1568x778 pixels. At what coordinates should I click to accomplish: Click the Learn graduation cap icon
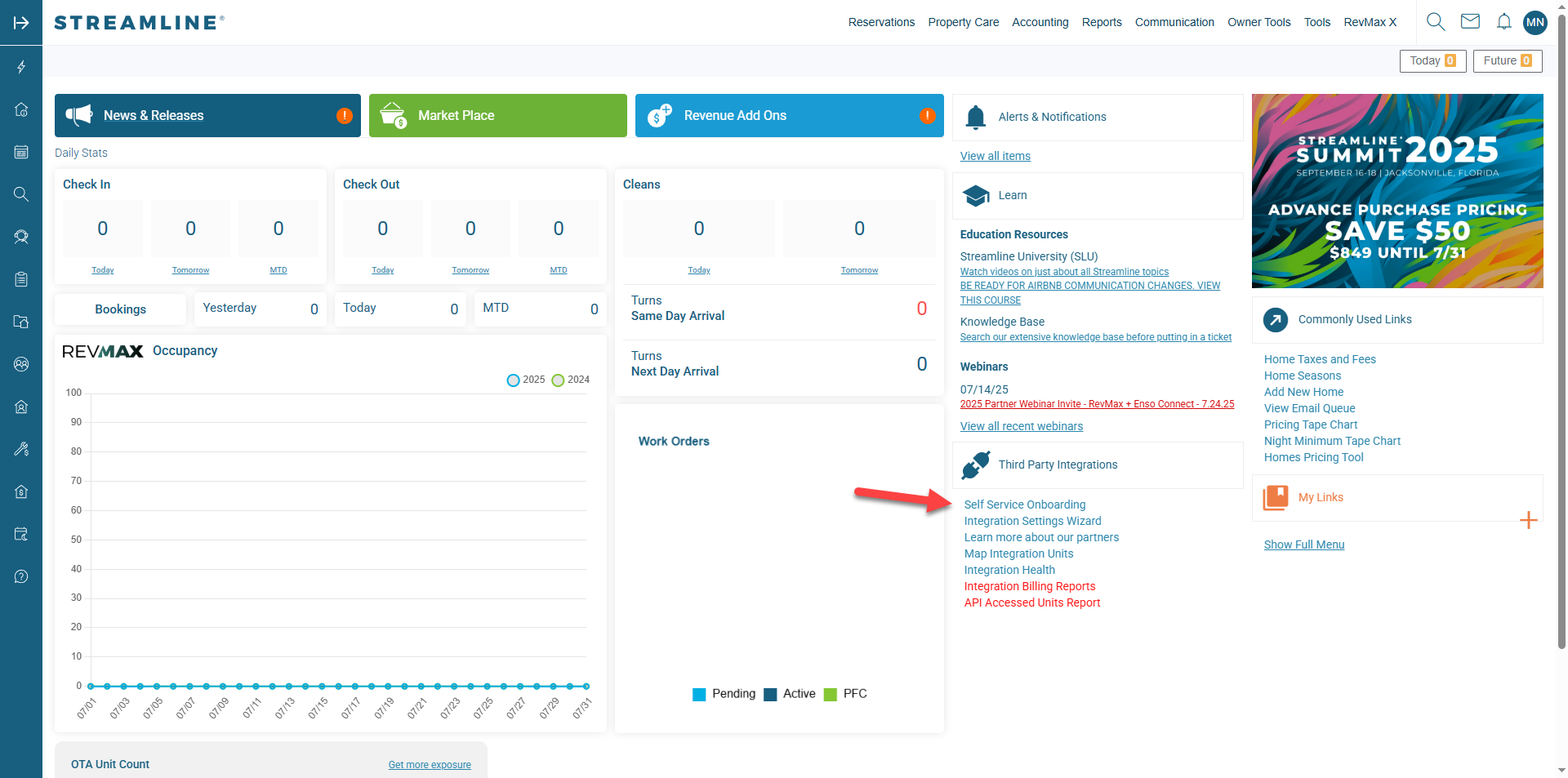click(x=976, y=196)
